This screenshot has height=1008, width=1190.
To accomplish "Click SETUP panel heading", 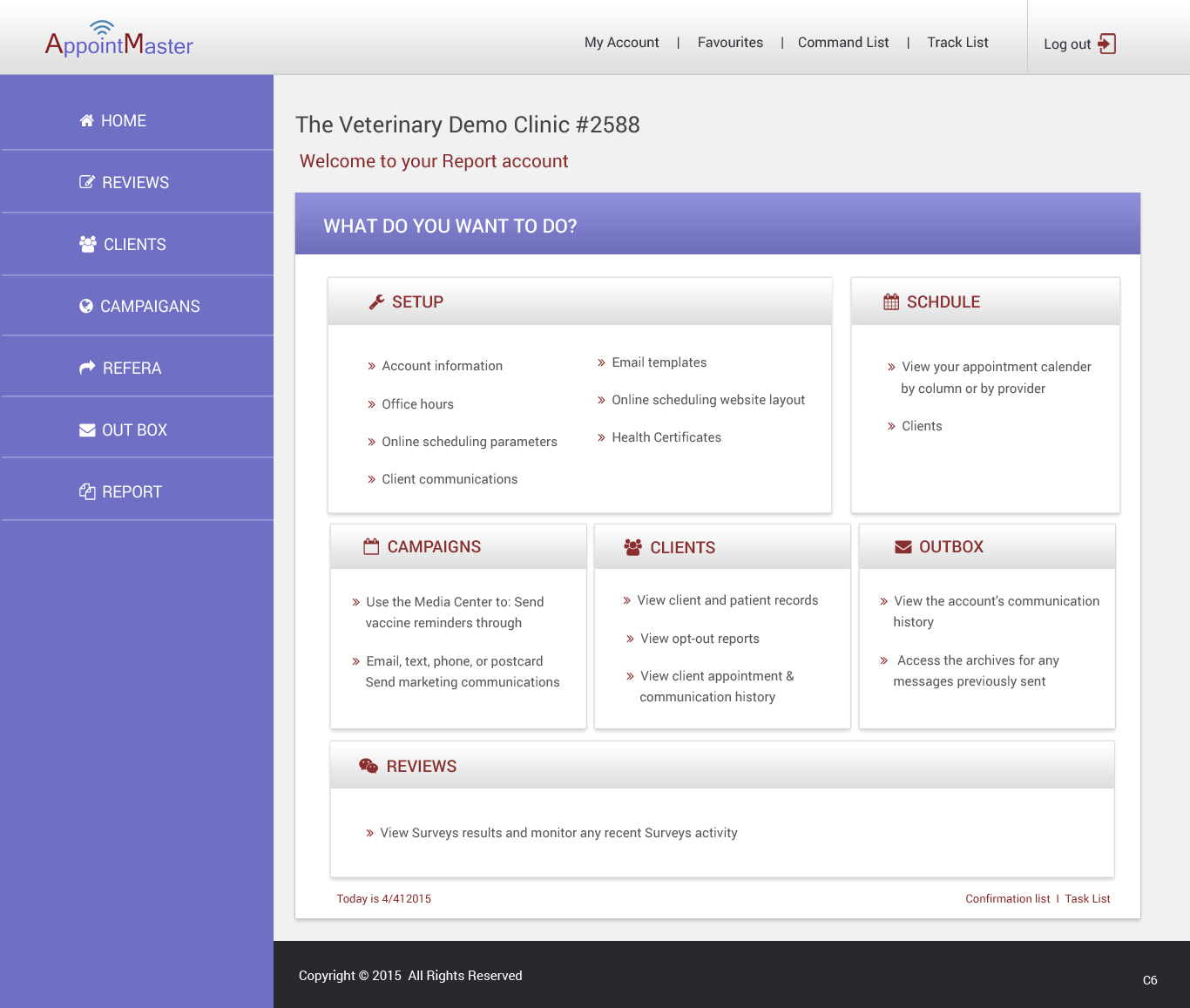I will (x=417, y=301).
